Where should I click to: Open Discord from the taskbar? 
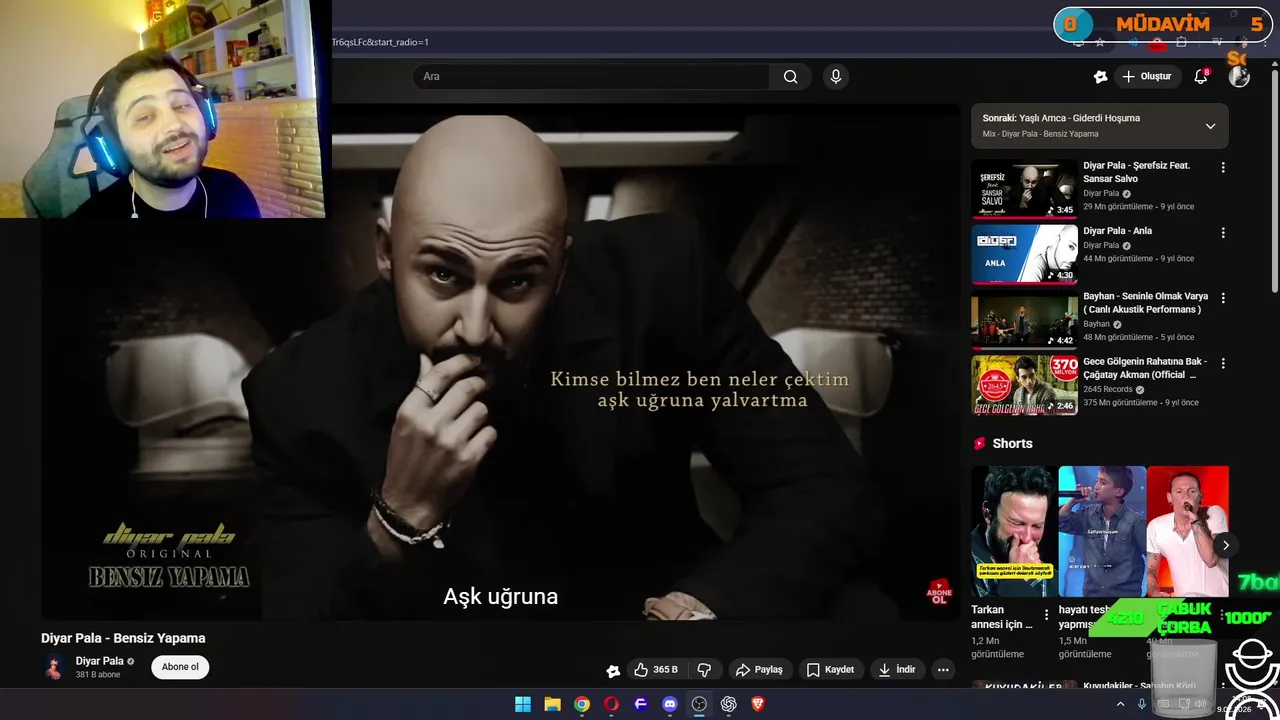670,704
